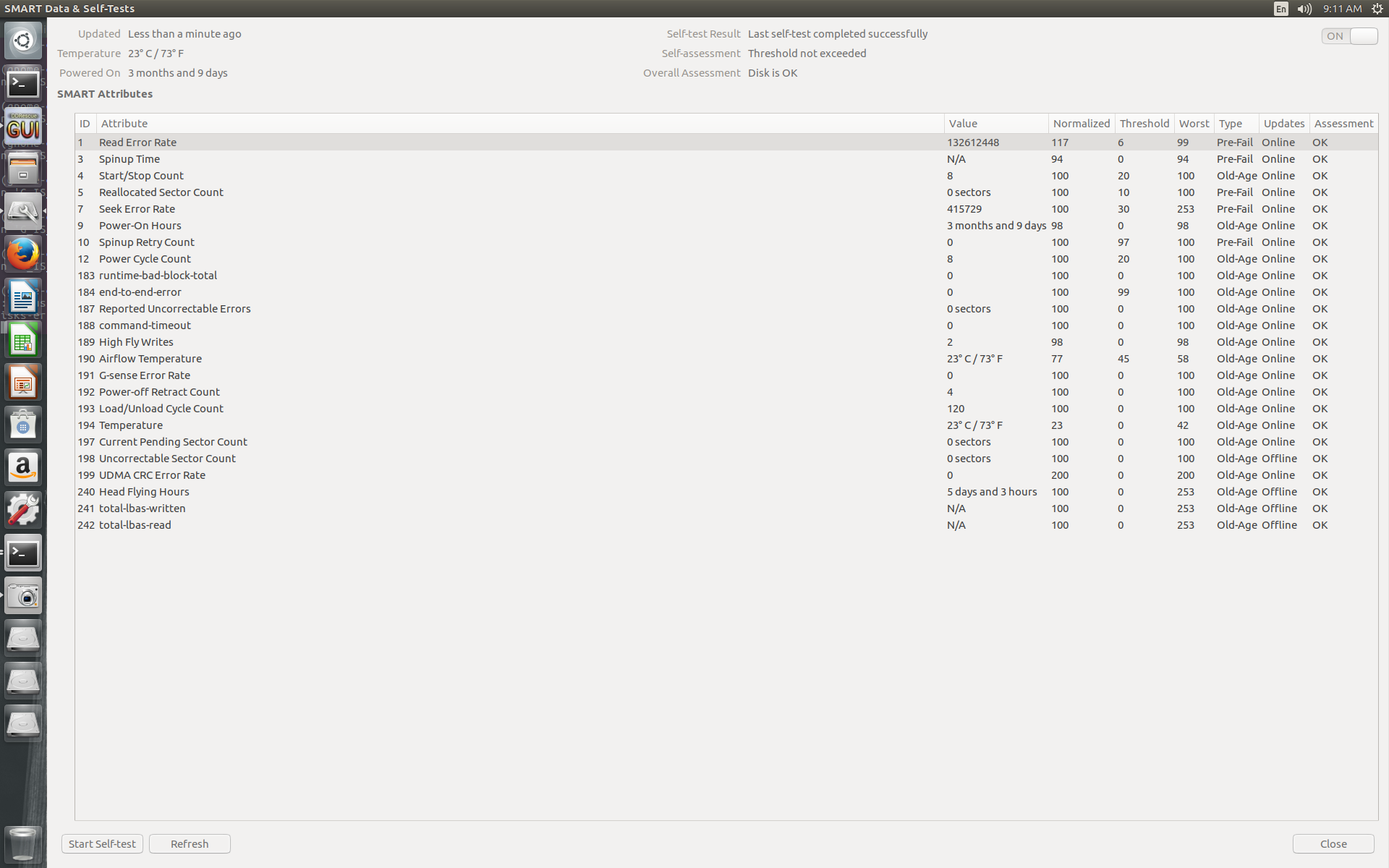Open the En keyboard layout indicator
The image size is (1389, 868).
[1281, 9]
